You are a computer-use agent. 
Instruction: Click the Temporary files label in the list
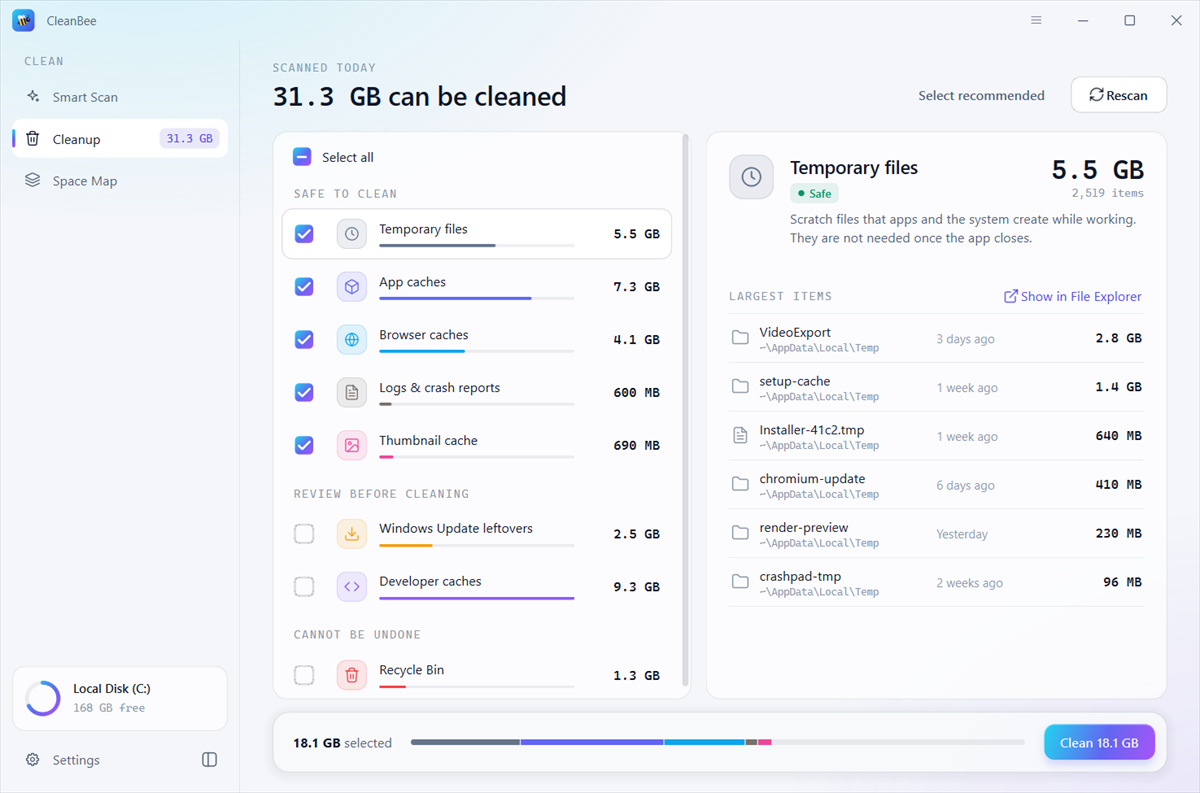pyautogui.click(x=423, y=229)
